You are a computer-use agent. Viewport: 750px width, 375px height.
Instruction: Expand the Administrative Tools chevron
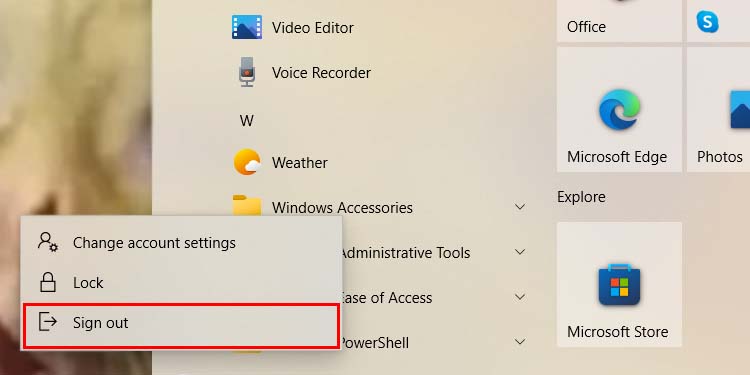[520, 252]
